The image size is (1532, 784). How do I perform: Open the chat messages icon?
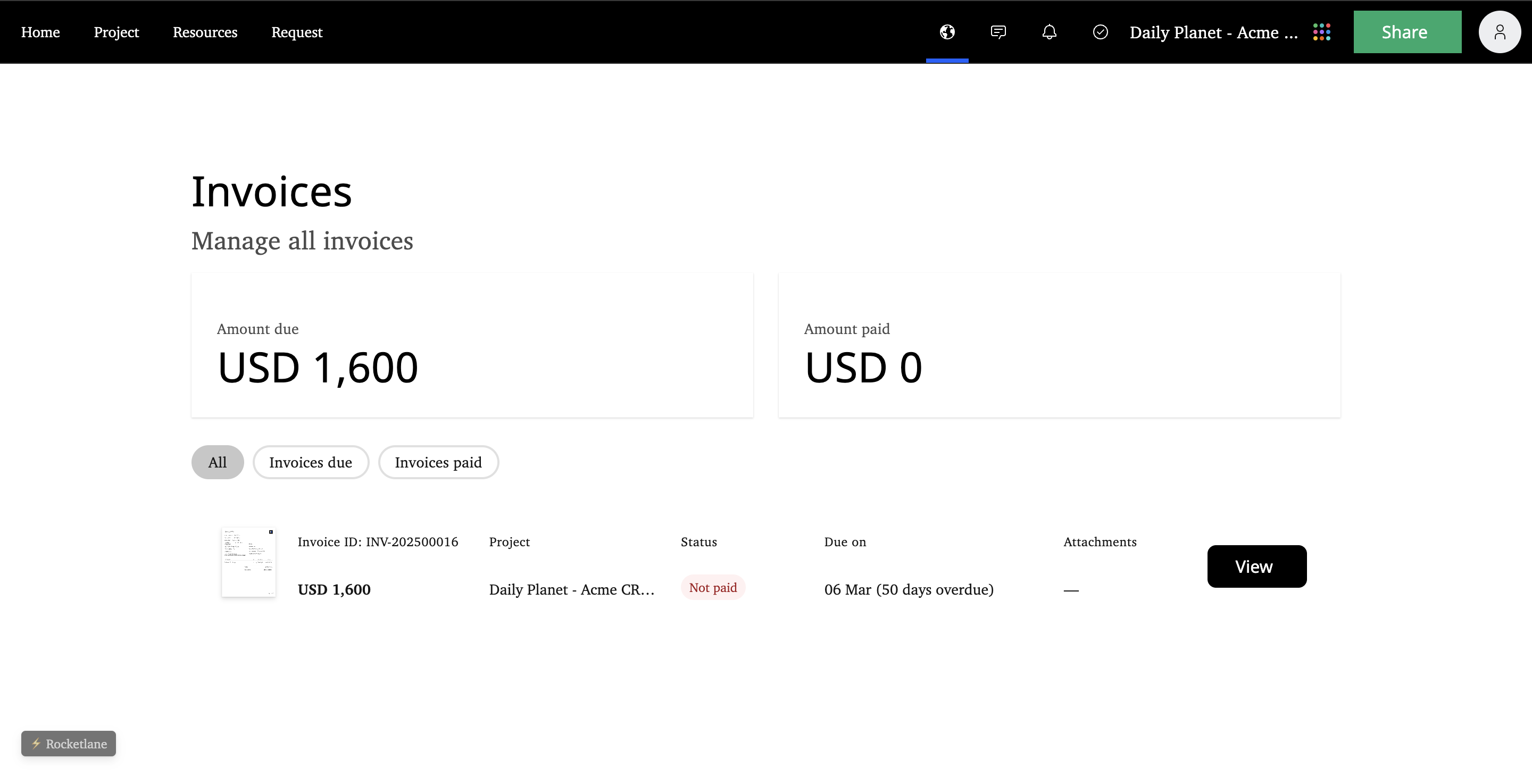(x=998, y=32)
